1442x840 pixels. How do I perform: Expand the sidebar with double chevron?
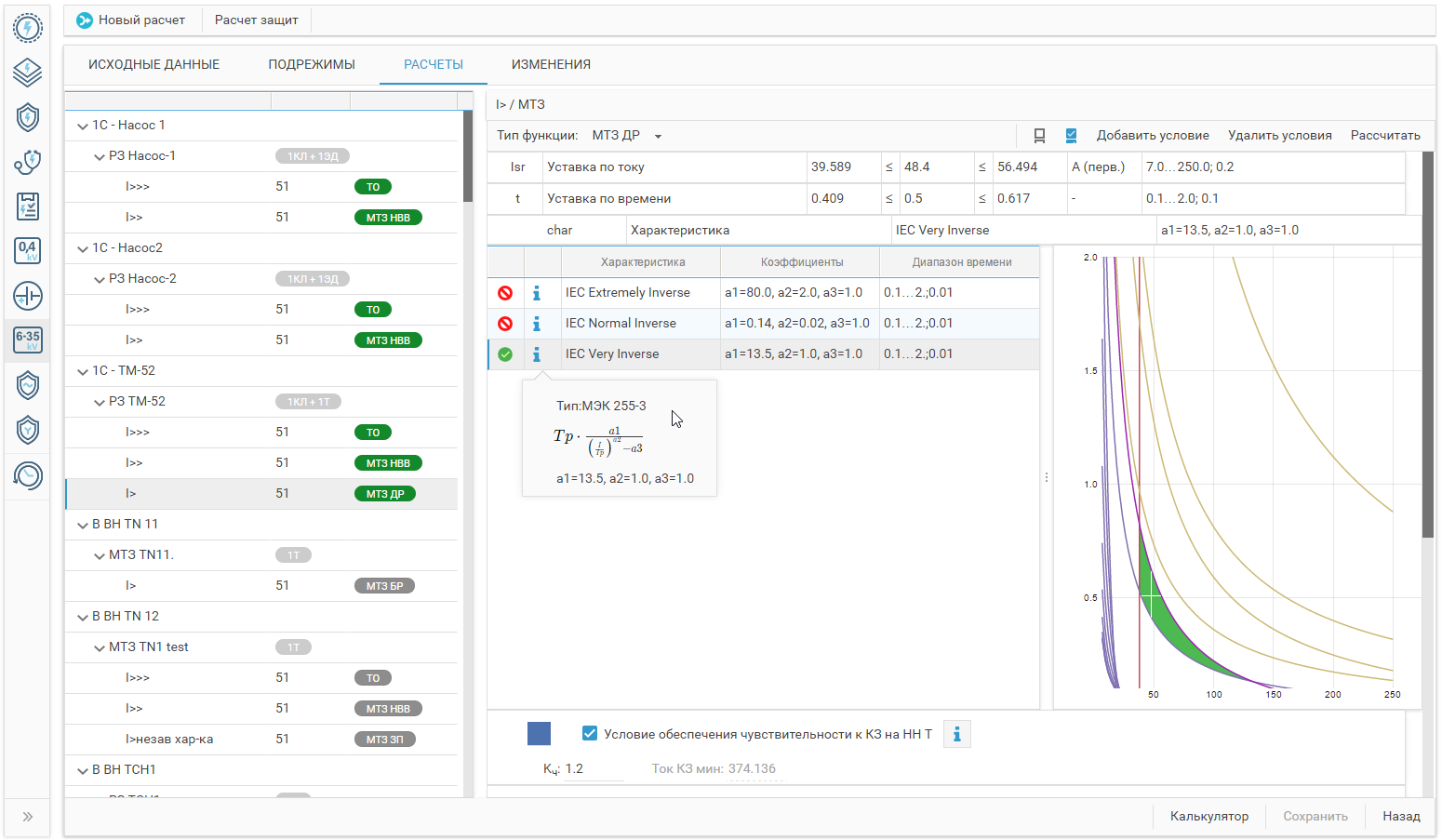[x=28, y=817]
